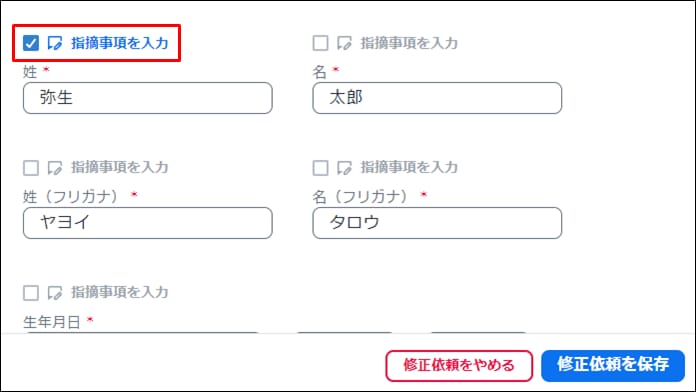Focus the 姓（フリガナ） field with ヤヨイ

tap(148, 223)
